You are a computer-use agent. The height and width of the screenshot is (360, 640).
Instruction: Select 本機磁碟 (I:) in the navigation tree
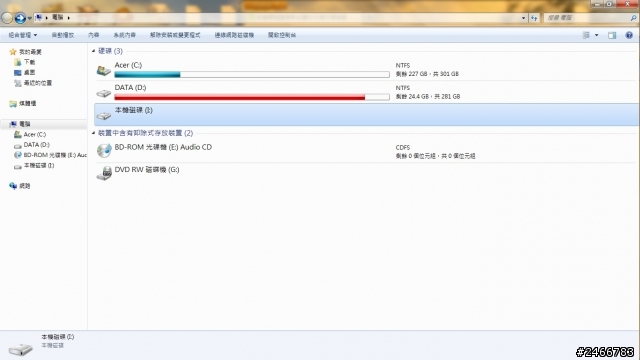[x=39, y=166]
